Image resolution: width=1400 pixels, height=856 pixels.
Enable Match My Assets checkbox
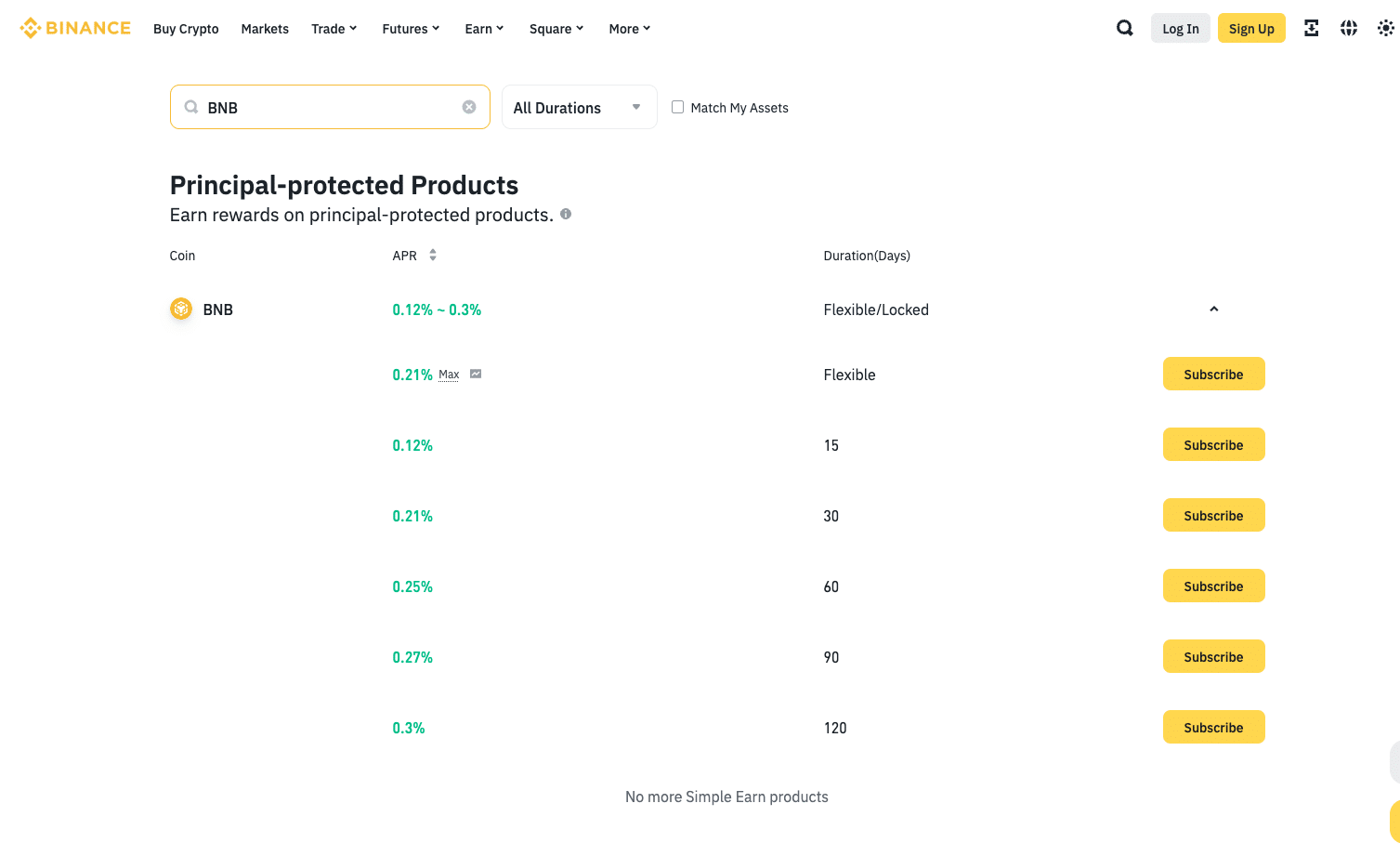click(677, 107)
